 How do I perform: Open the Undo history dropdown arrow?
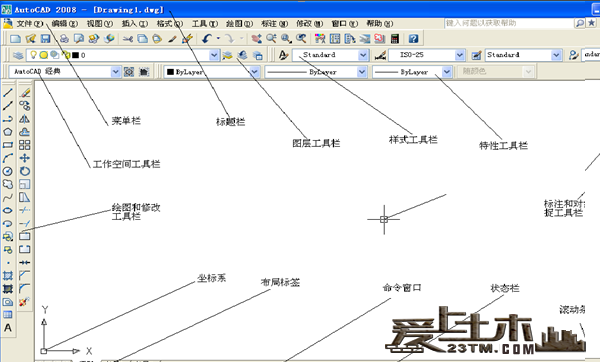[218, 39]
